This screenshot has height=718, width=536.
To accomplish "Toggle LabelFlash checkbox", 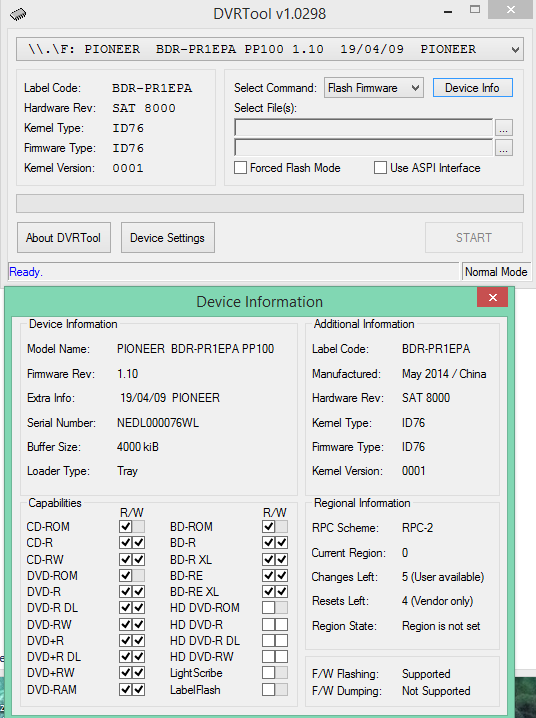I will coord(269,689).
